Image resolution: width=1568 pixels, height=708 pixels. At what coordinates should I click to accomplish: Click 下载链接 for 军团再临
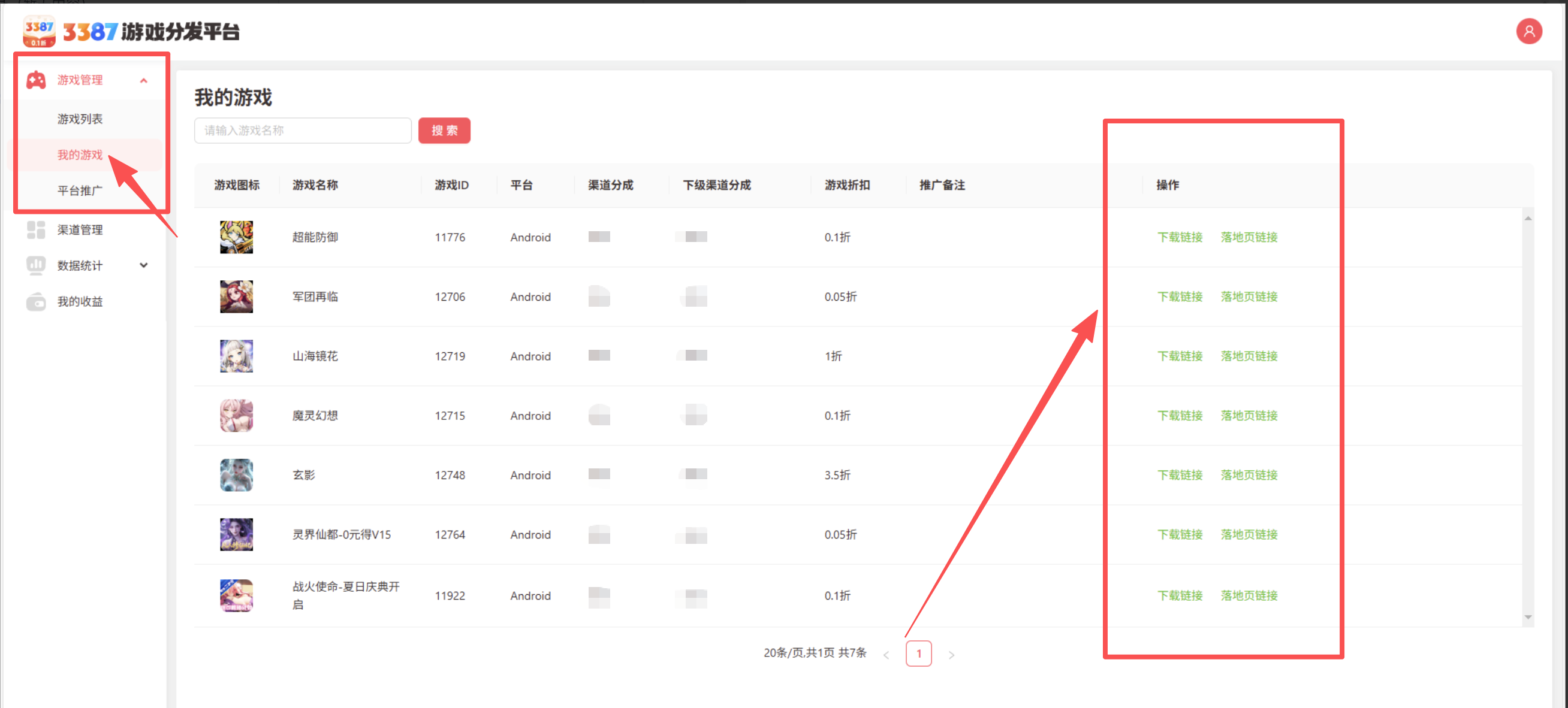tap(1179, 297)
